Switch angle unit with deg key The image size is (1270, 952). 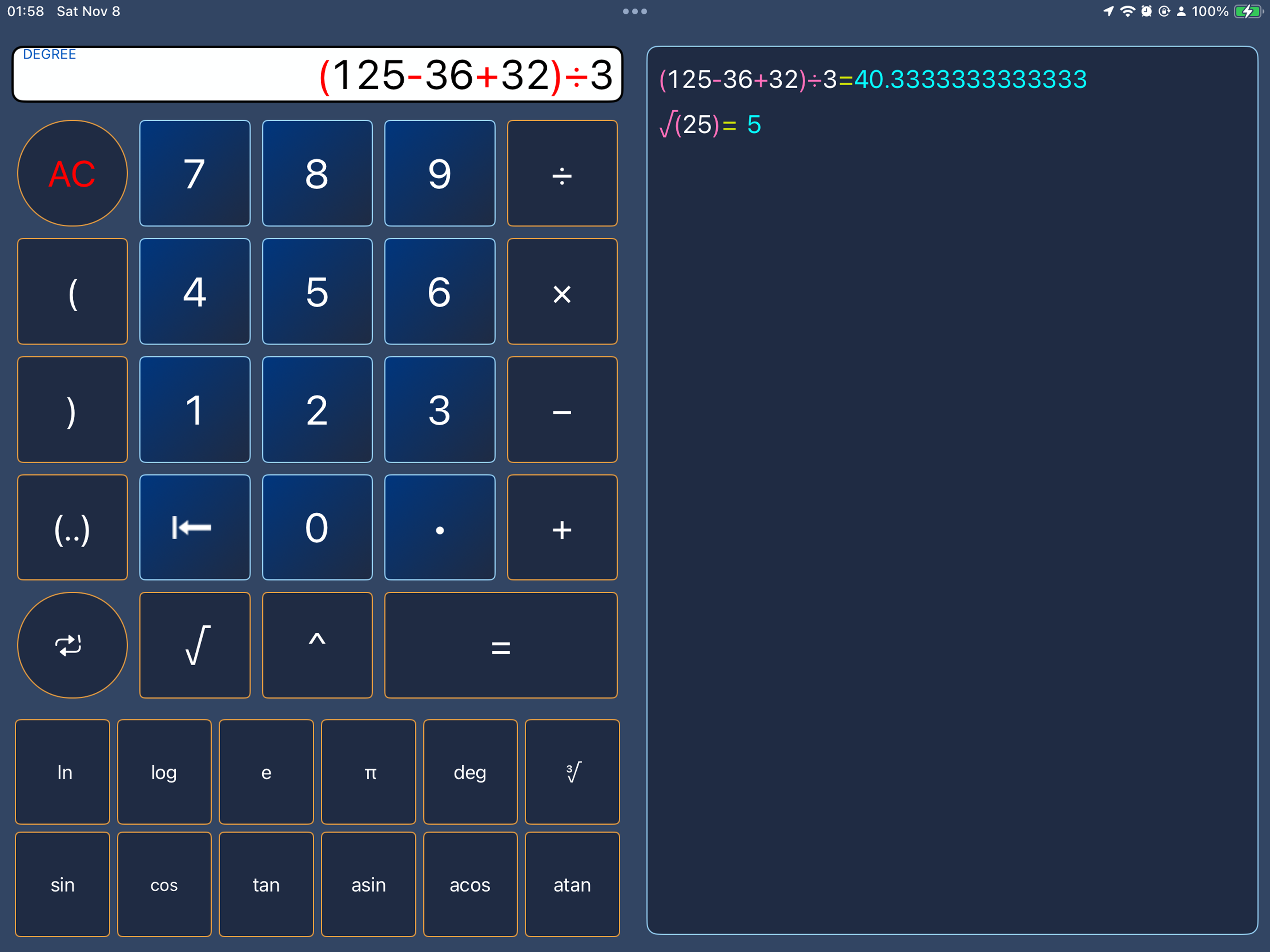click(470, 772)
